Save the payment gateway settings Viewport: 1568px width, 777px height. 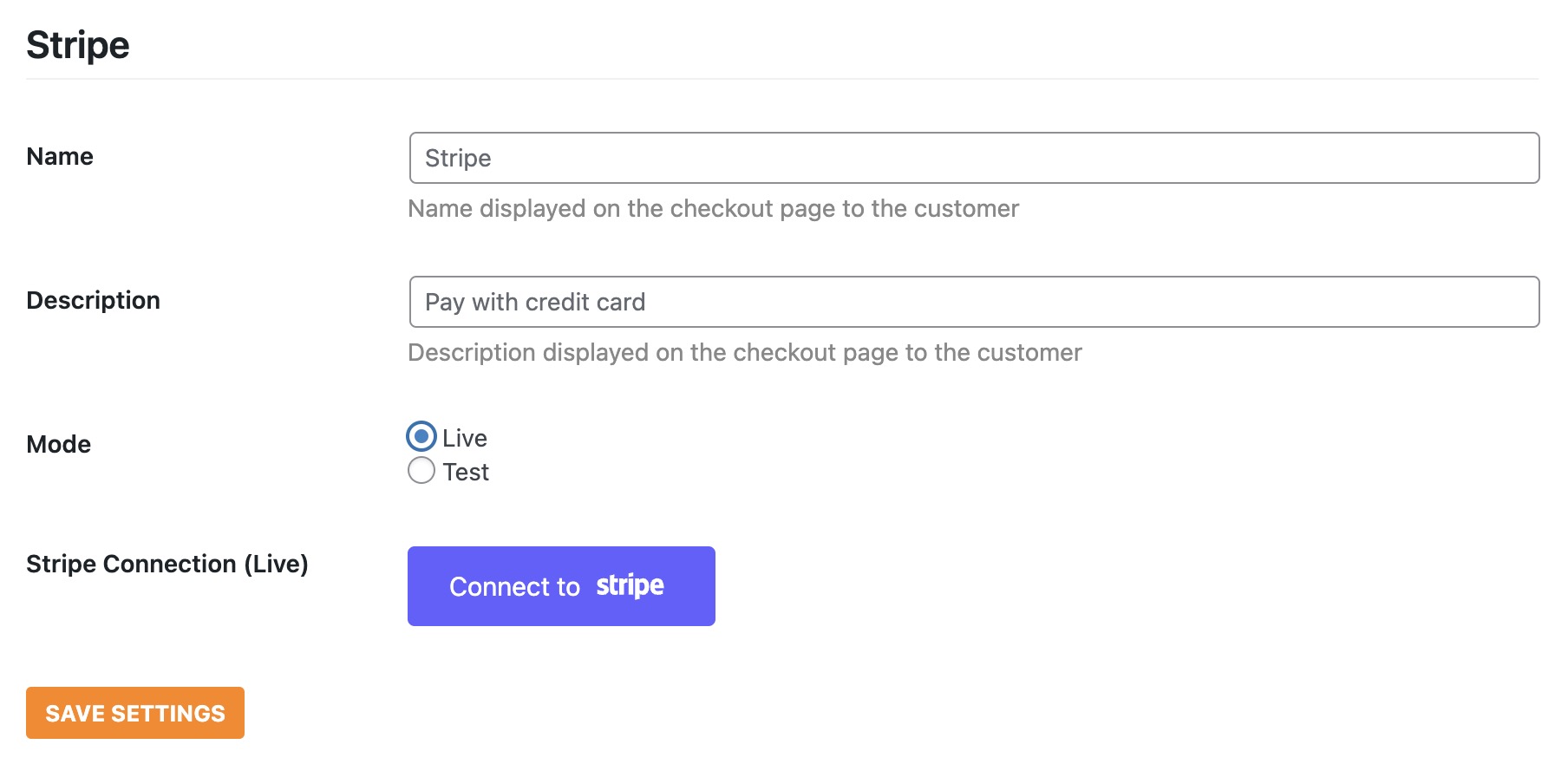pyautogui.click(x=134, y=713)
